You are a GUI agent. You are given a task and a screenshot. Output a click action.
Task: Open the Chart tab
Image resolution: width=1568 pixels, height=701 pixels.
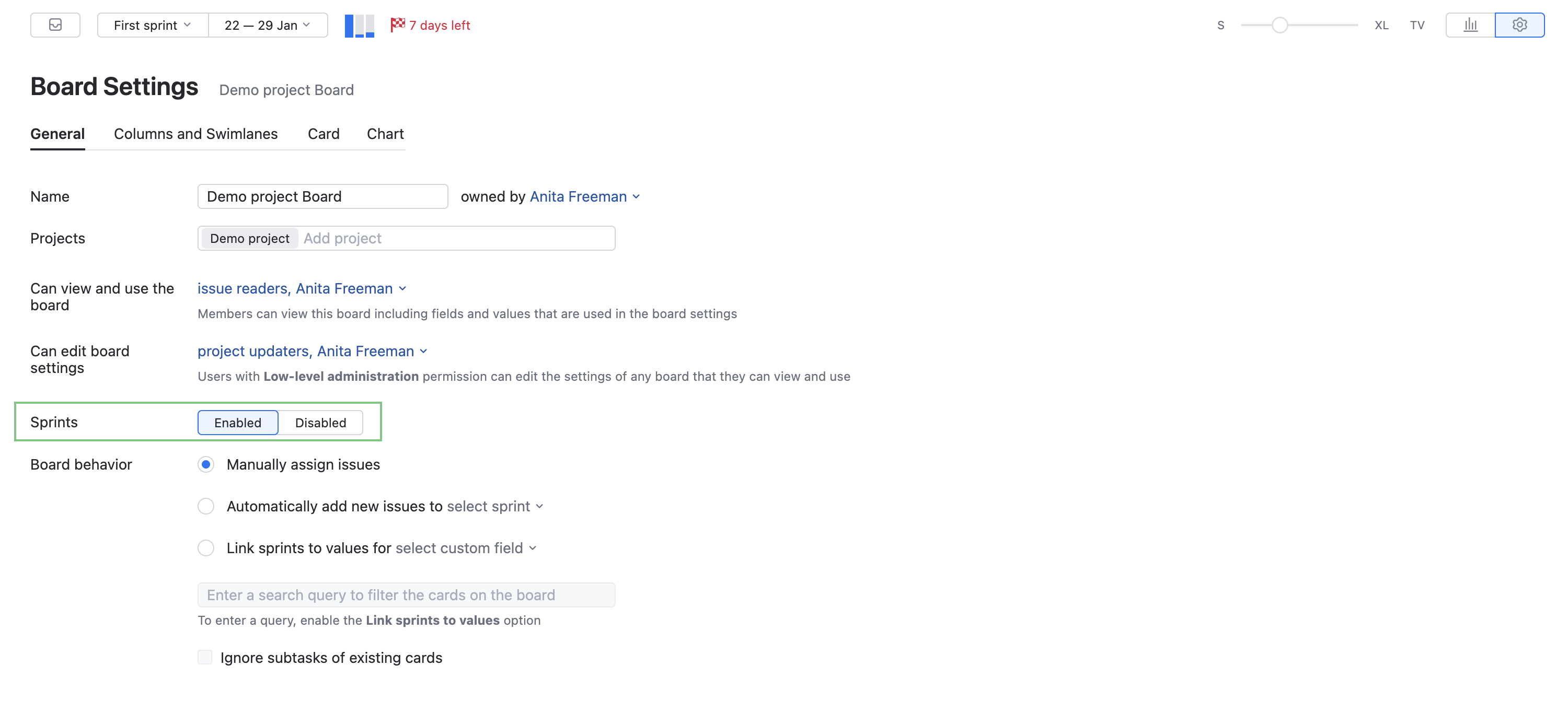[385, 134]
